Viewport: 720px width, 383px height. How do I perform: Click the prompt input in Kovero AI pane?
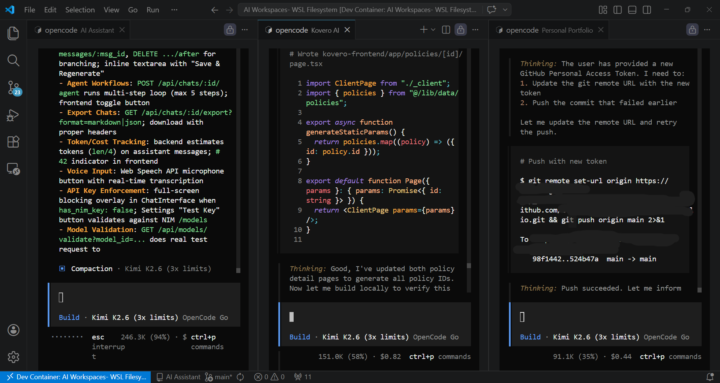[x=375, y=317]
